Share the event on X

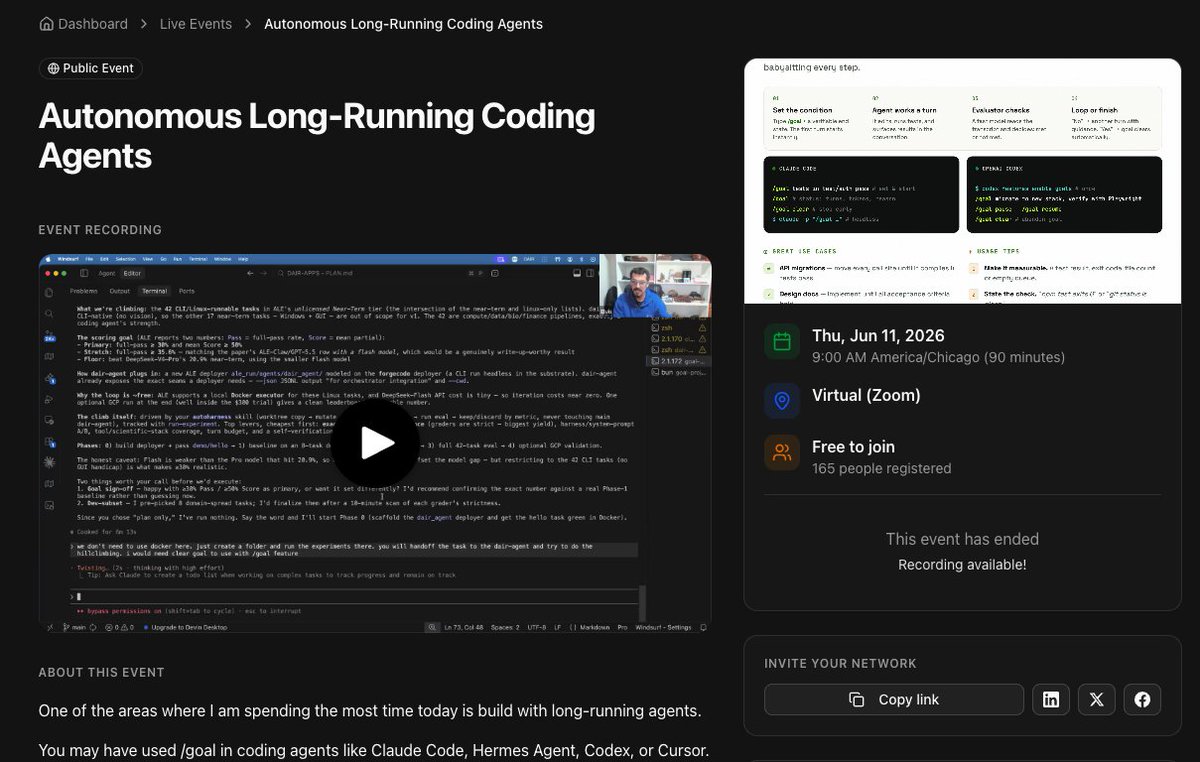coord(1097,700)
